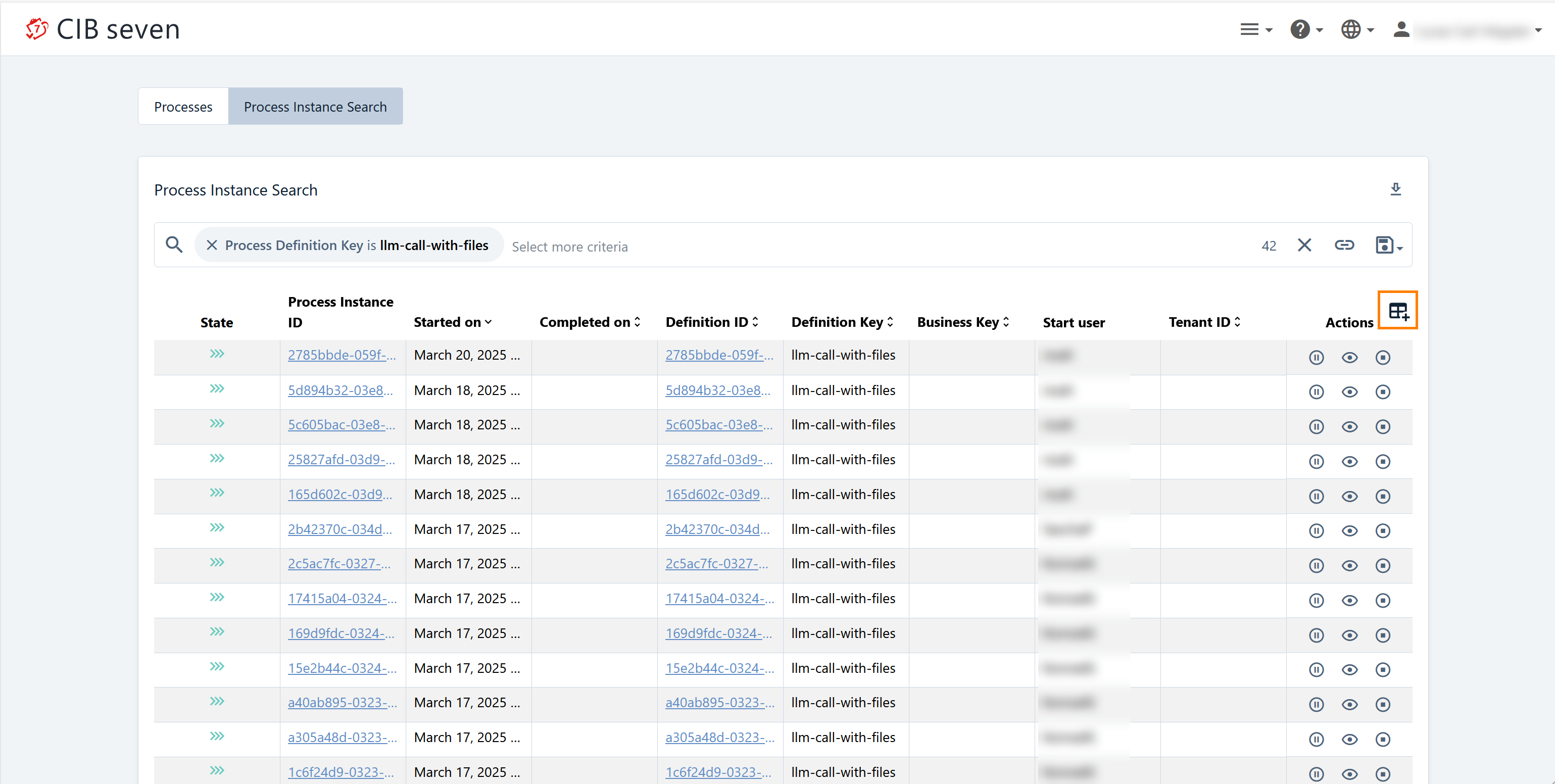Stop instance 2b42370c process
The width and height of the screenshot is (1555, 784).
coord(1382,530)
